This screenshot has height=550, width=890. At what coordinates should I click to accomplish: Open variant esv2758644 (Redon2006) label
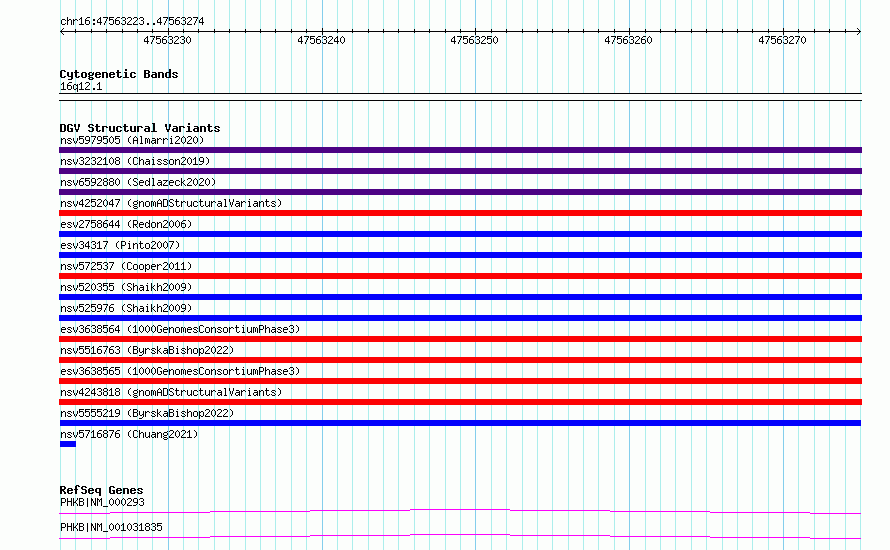click(126, 224)
